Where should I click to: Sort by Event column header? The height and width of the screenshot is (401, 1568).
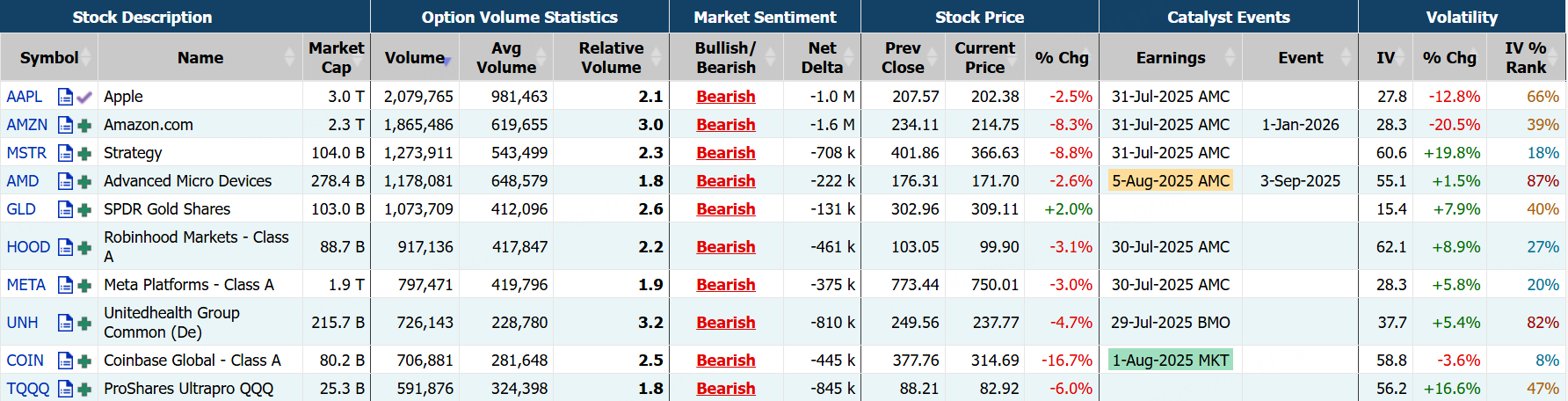[x=1301, y=57]
